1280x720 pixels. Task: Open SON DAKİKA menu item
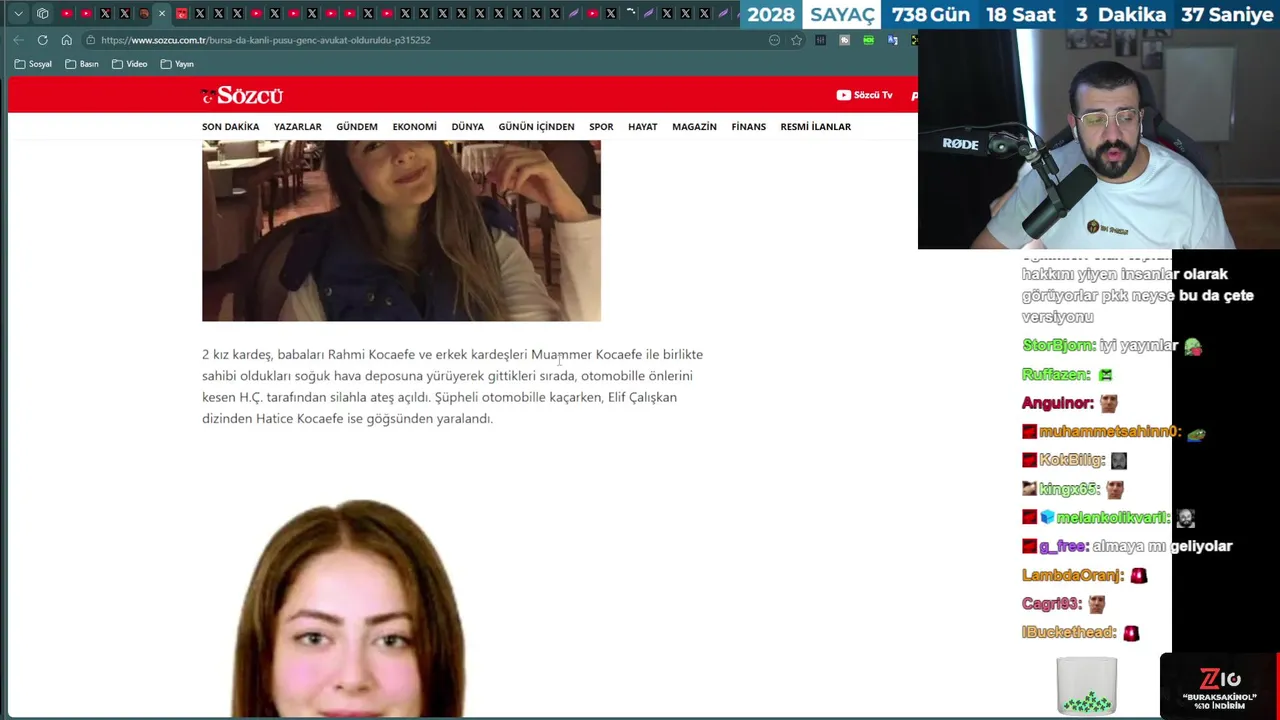click(230, 127)
